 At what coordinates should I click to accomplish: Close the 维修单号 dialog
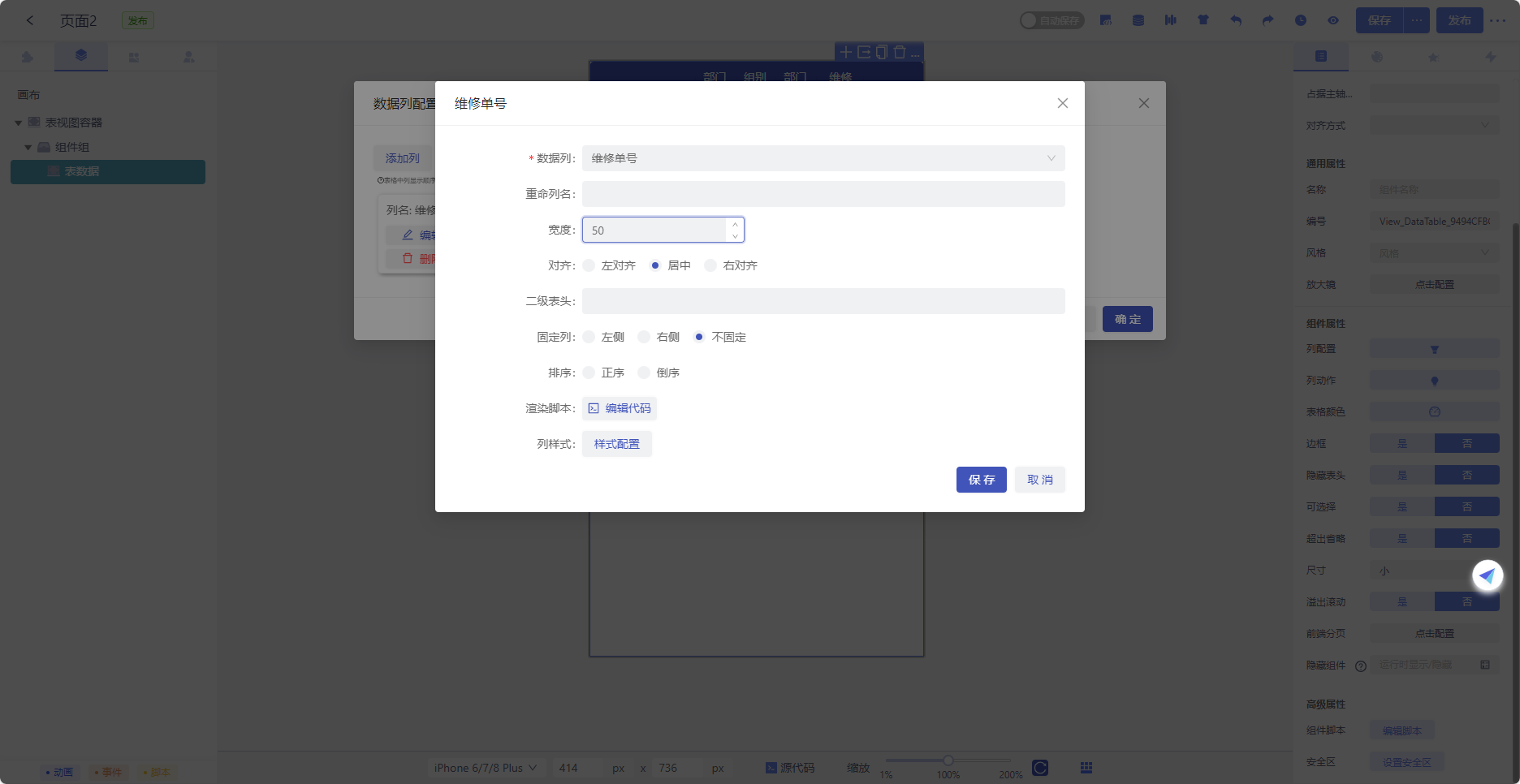pyautogui.click(x=1063, y=103)
